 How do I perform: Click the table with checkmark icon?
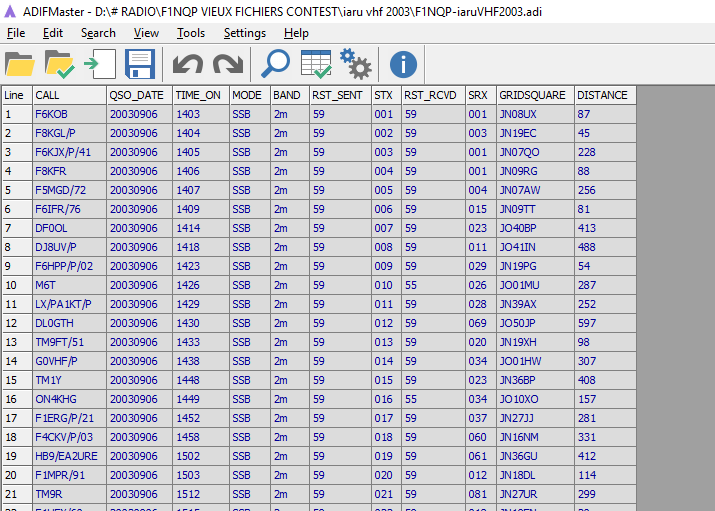[316, 64]
